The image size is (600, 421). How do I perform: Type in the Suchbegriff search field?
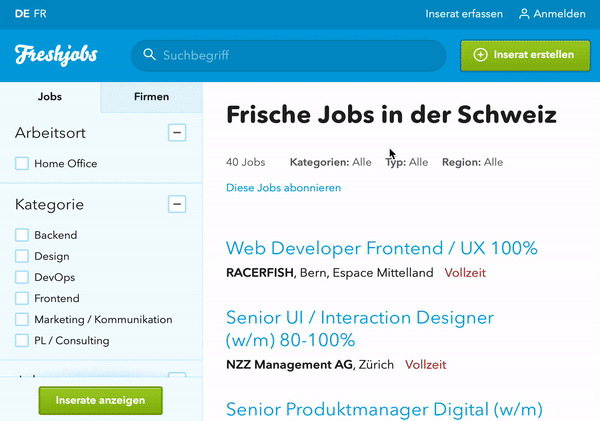point(300,55)
